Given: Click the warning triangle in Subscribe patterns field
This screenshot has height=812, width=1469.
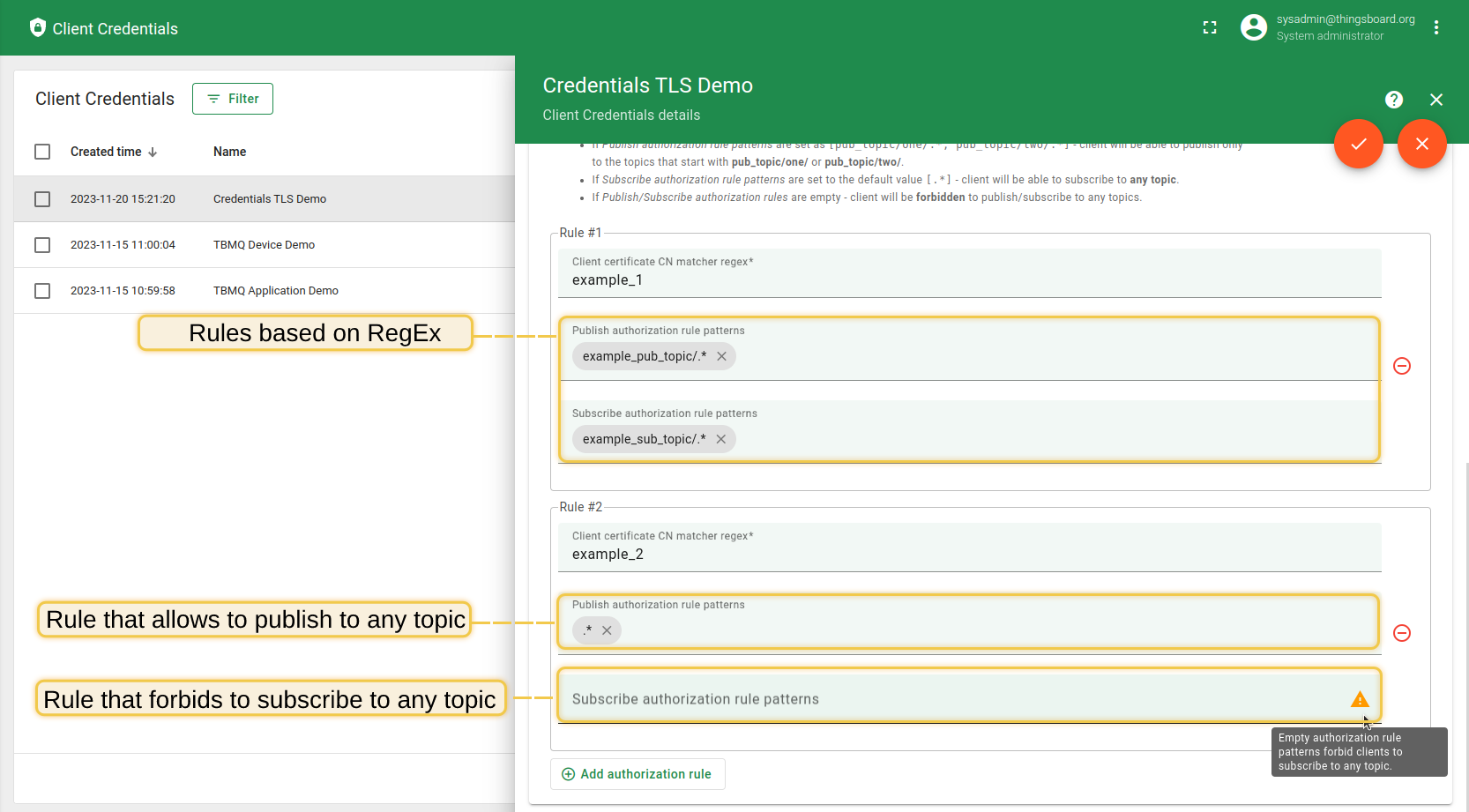Looking at the screenshot, I should point(1360,699).
